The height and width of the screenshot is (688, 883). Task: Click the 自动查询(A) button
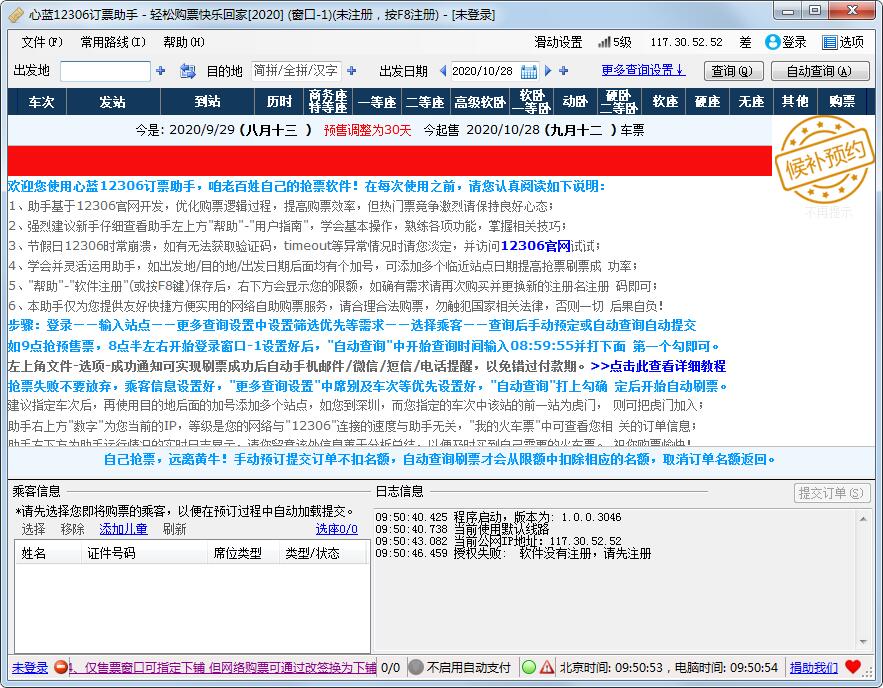click(820, 71)
